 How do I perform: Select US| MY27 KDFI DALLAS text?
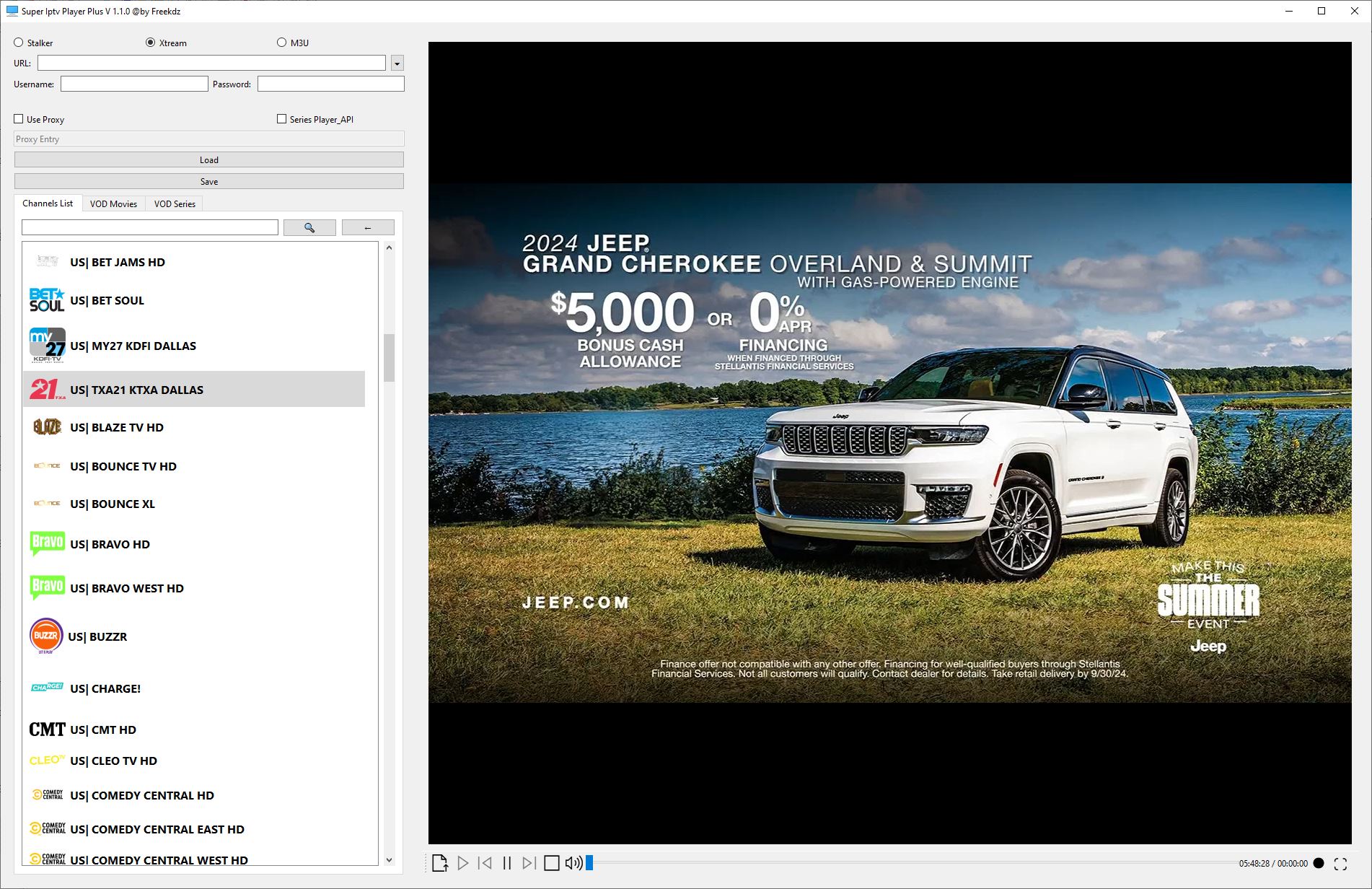[133, 346]
